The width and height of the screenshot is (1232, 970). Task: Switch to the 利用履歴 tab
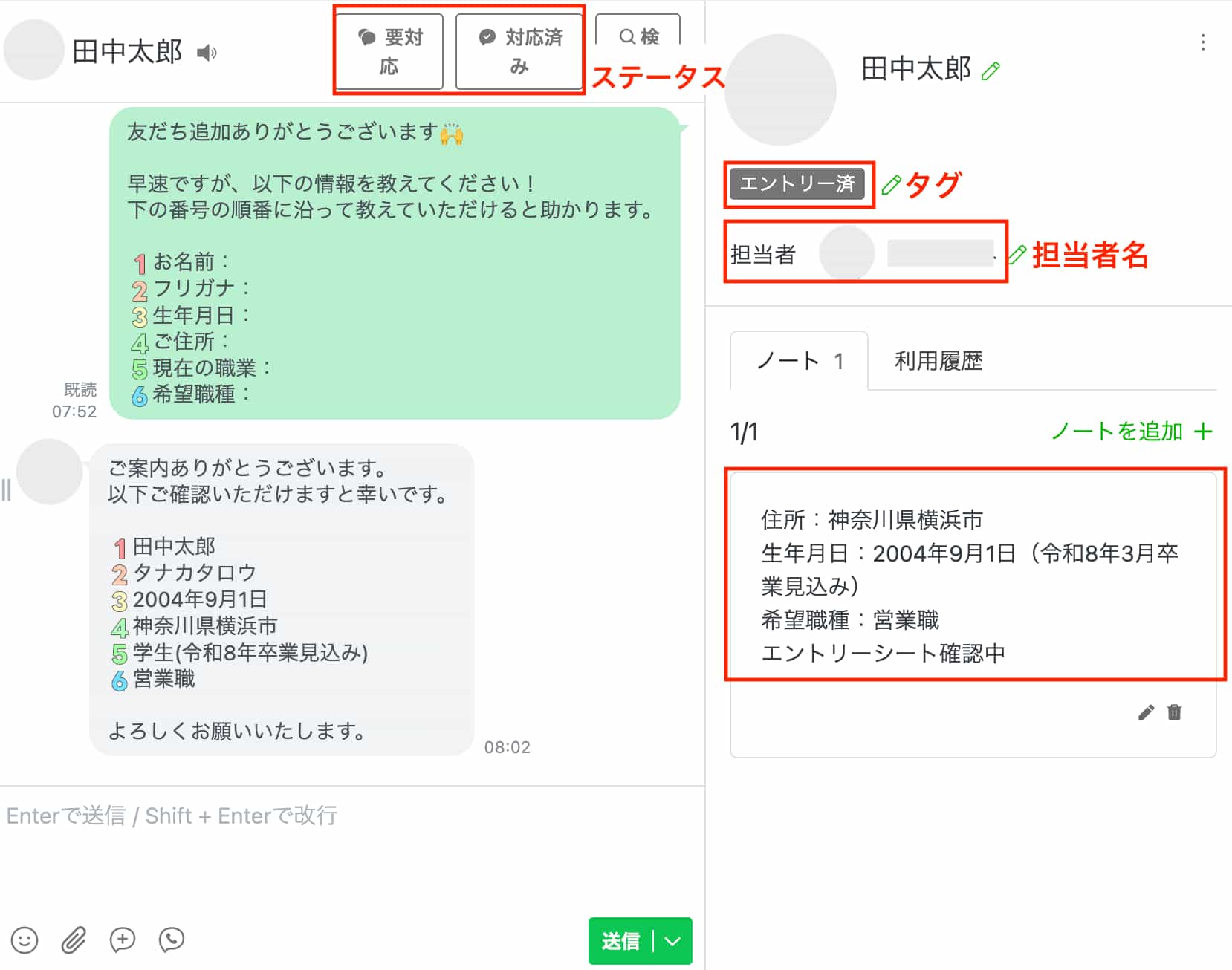tap(938, 361)
